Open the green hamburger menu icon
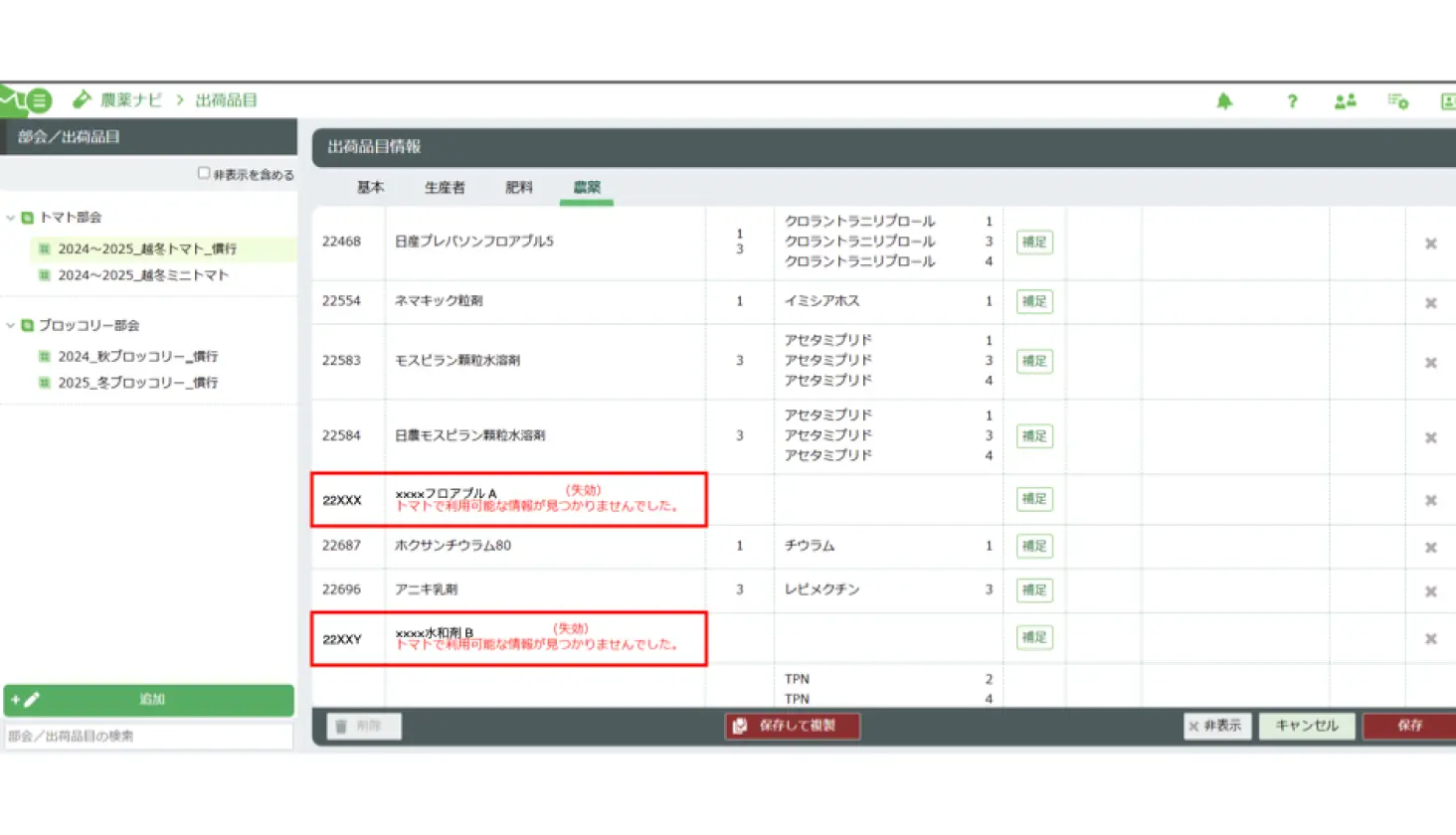This screenshot has width=1456, height=835. (x=39, y=100)
